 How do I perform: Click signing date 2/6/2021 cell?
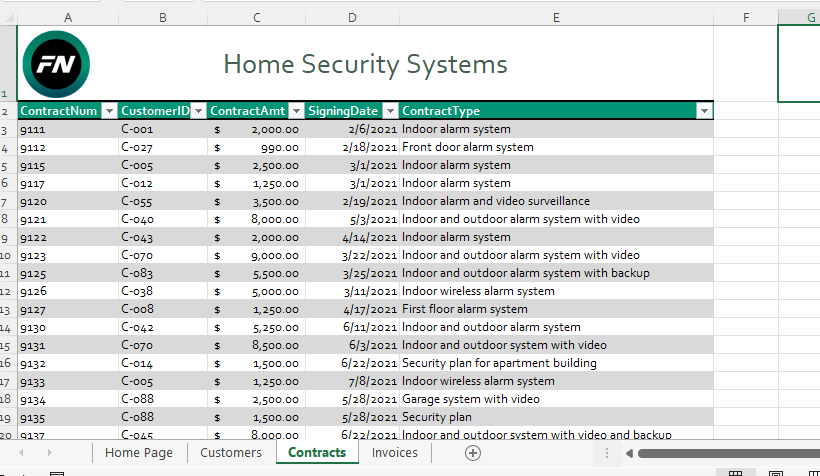[x=352, y=129]
